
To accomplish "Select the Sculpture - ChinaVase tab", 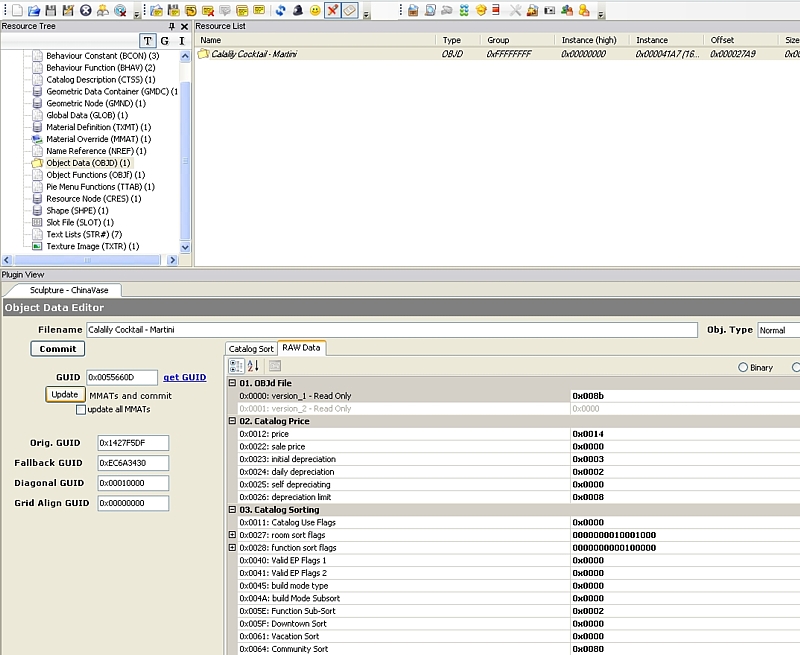I will click(68, 290).
